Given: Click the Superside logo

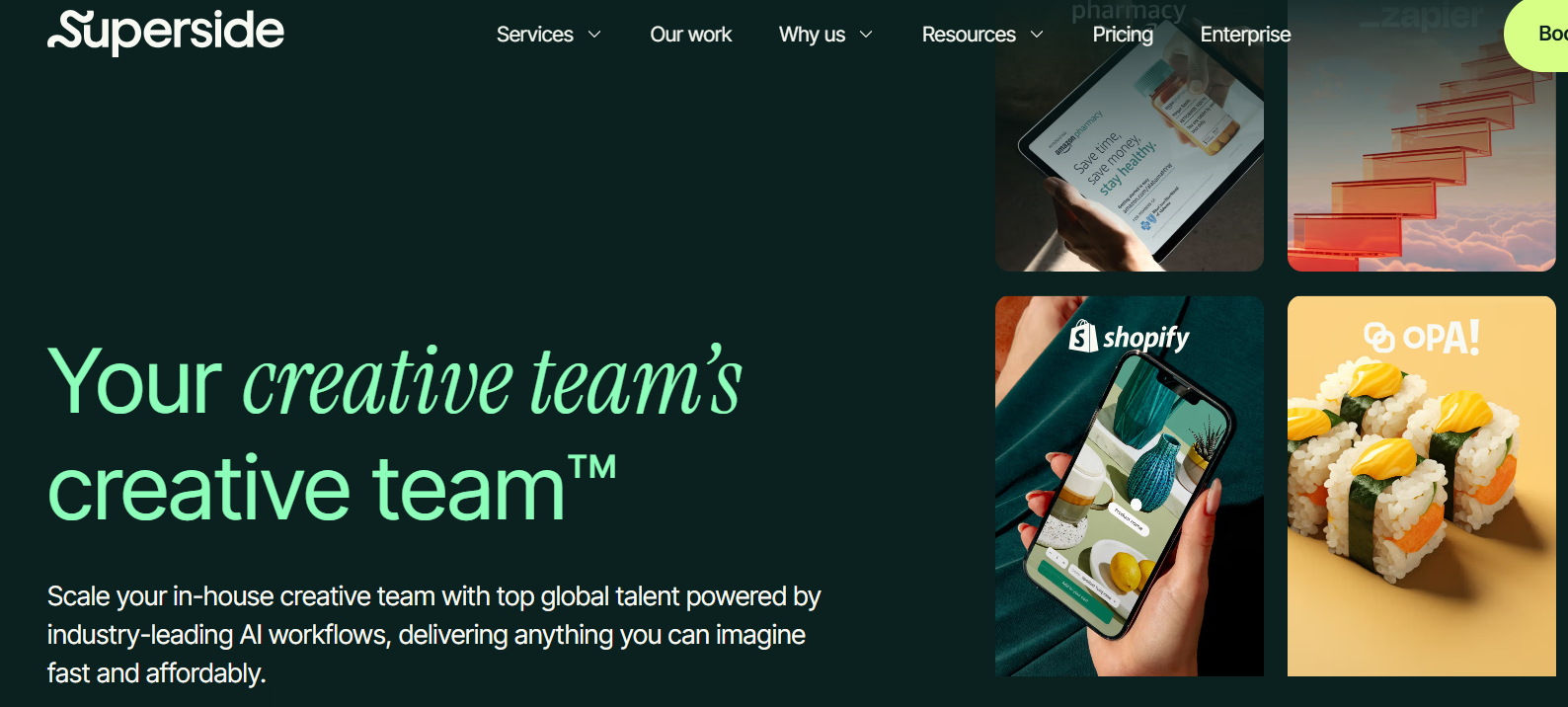Looking at the screenshot, I should 166,33.
